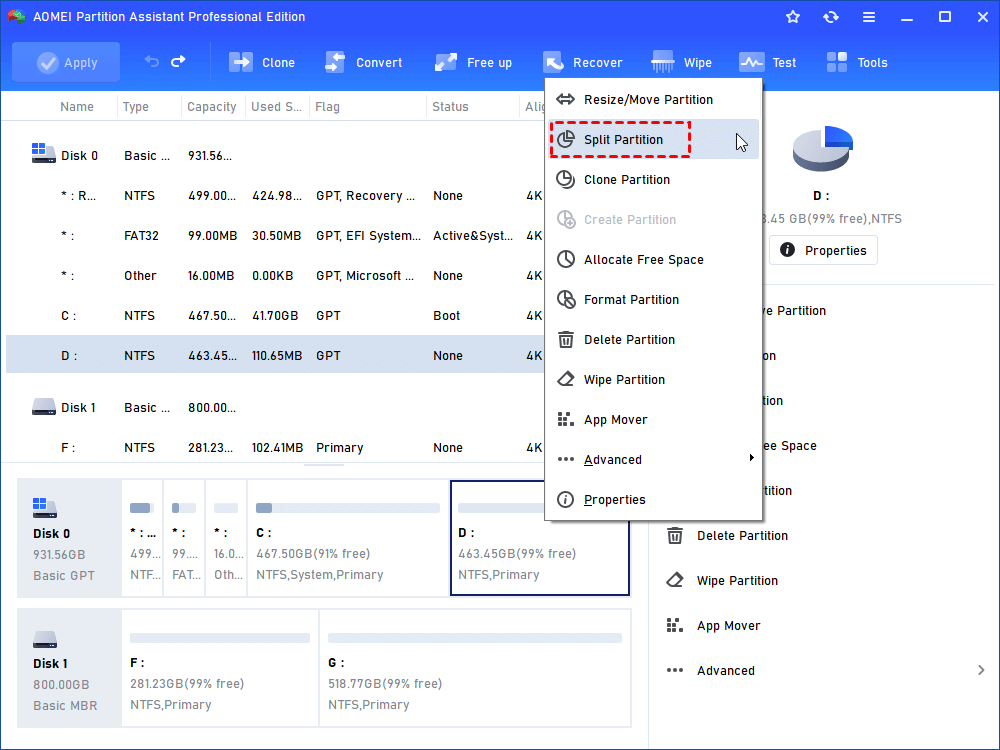The image size is (1000, 750).
Task: Select the Recovery NTFS partition row
Action: [275, 195]
